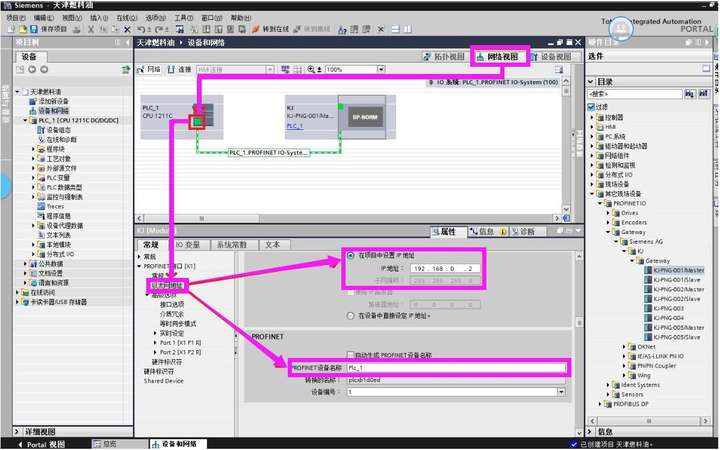Open Add new device (添加新设备) in the project tree
This screenshot has width=720, height=450.
coord(53,101)
